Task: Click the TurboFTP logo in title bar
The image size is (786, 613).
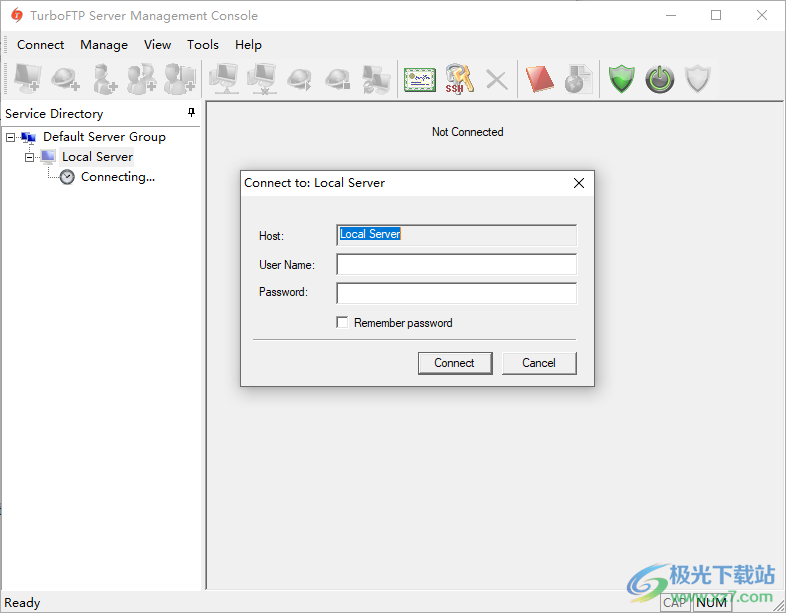Action: [x=17, y=15]
